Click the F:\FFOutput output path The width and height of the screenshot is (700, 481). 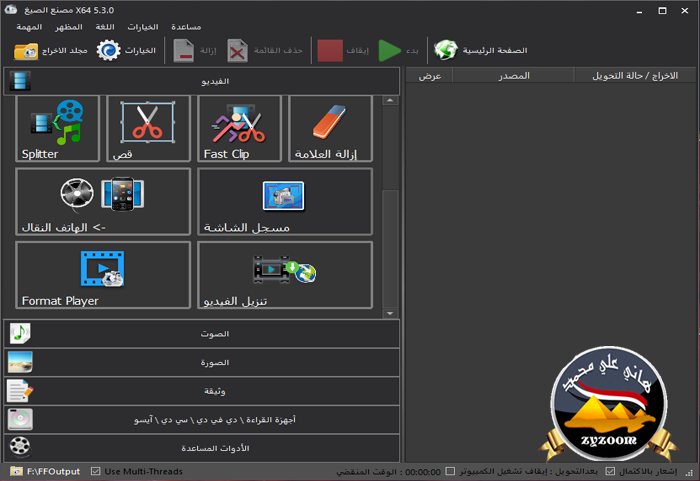click(53, 472)
